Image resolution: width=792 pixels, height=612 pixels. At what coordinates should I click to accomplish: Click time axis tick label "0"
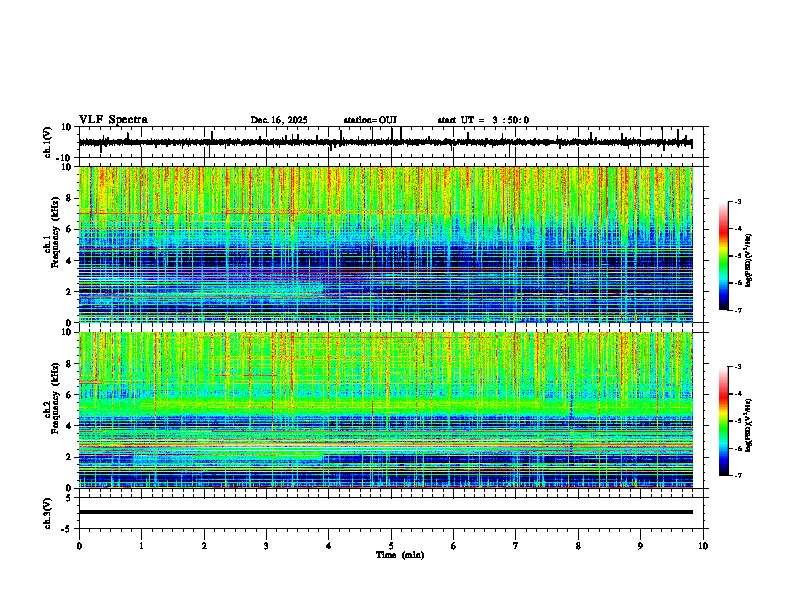click(79, 546)
